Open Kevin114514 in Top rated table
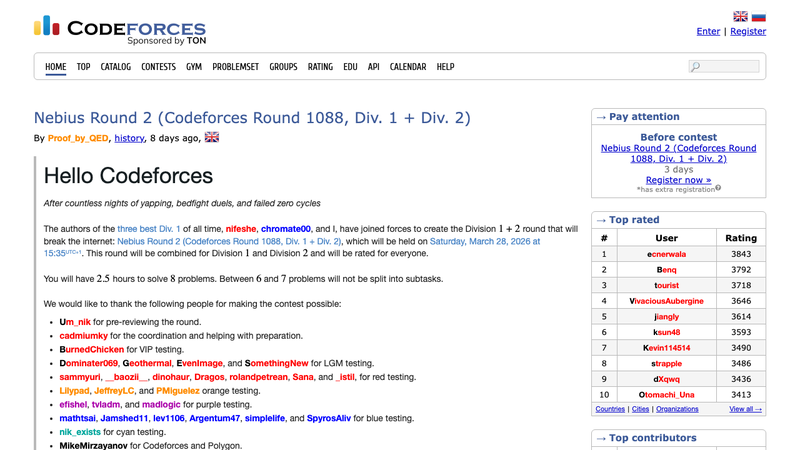The height and width of the screenshot is (450, 800). tap(666, 348)
